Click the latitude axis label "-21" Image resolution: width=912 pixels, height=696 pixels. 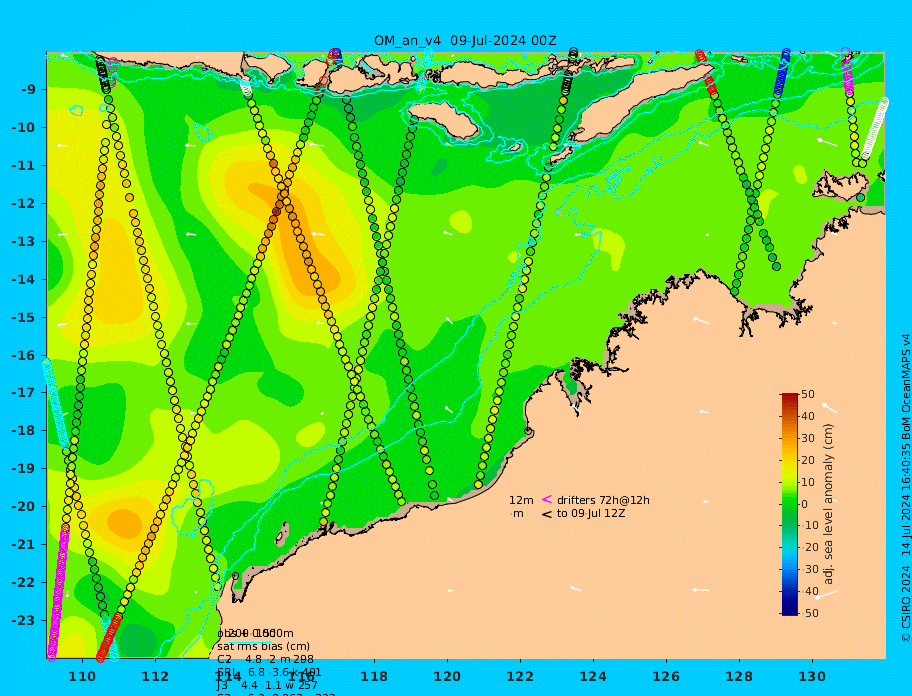point(23,545)
